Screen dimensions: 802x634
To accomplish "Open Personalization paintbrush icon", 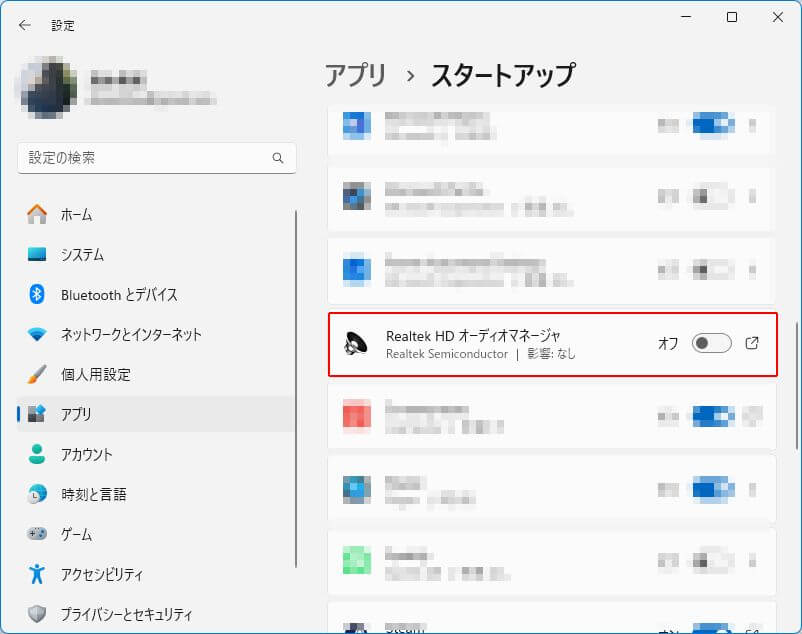I will click(37, 374).
